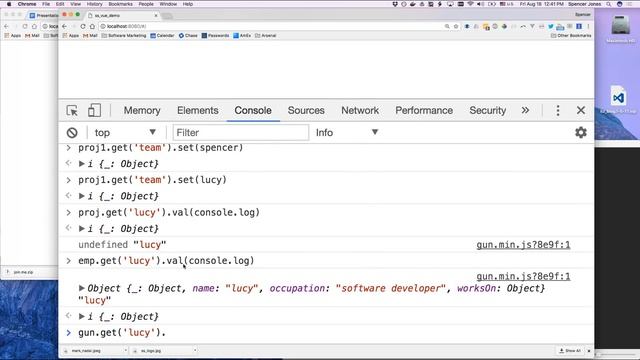
Task: Go to home page in front Chrome window
Action: [x=92, y=26]
